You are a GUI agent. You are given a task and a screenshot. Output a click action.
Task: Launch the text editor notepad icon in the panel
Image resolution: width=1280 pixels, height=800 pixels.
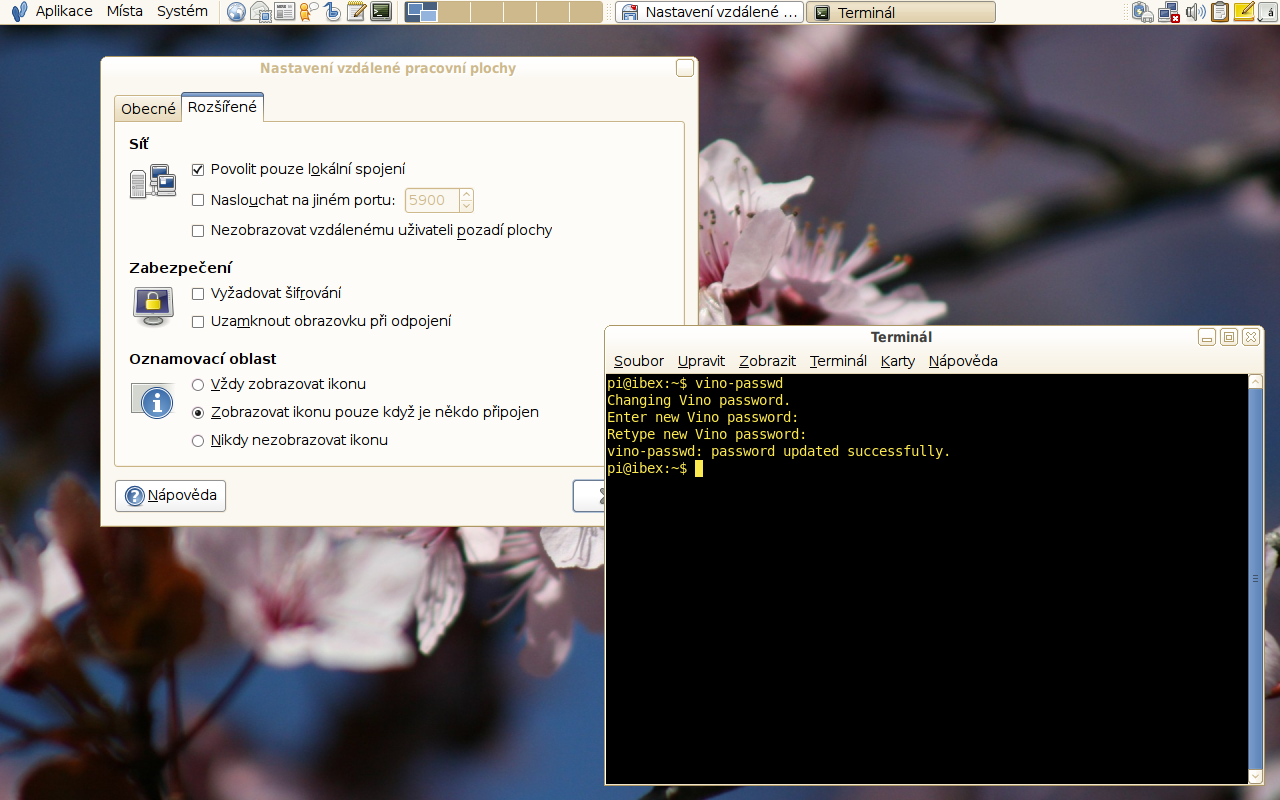tap(356, 12)
